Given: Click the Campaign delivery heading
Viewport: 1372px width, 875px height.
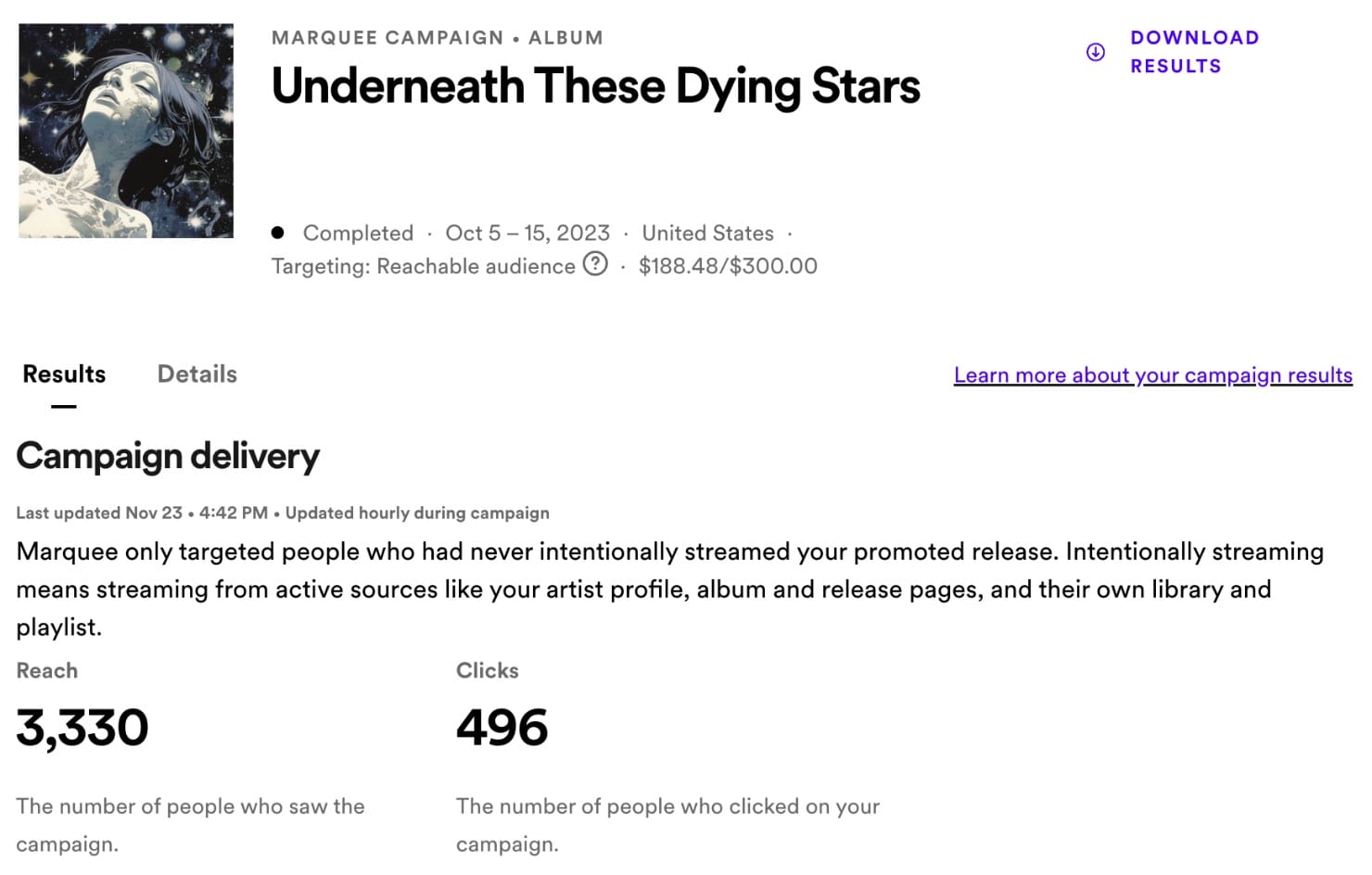Looking at the screenshot, I should coord(168,456).
